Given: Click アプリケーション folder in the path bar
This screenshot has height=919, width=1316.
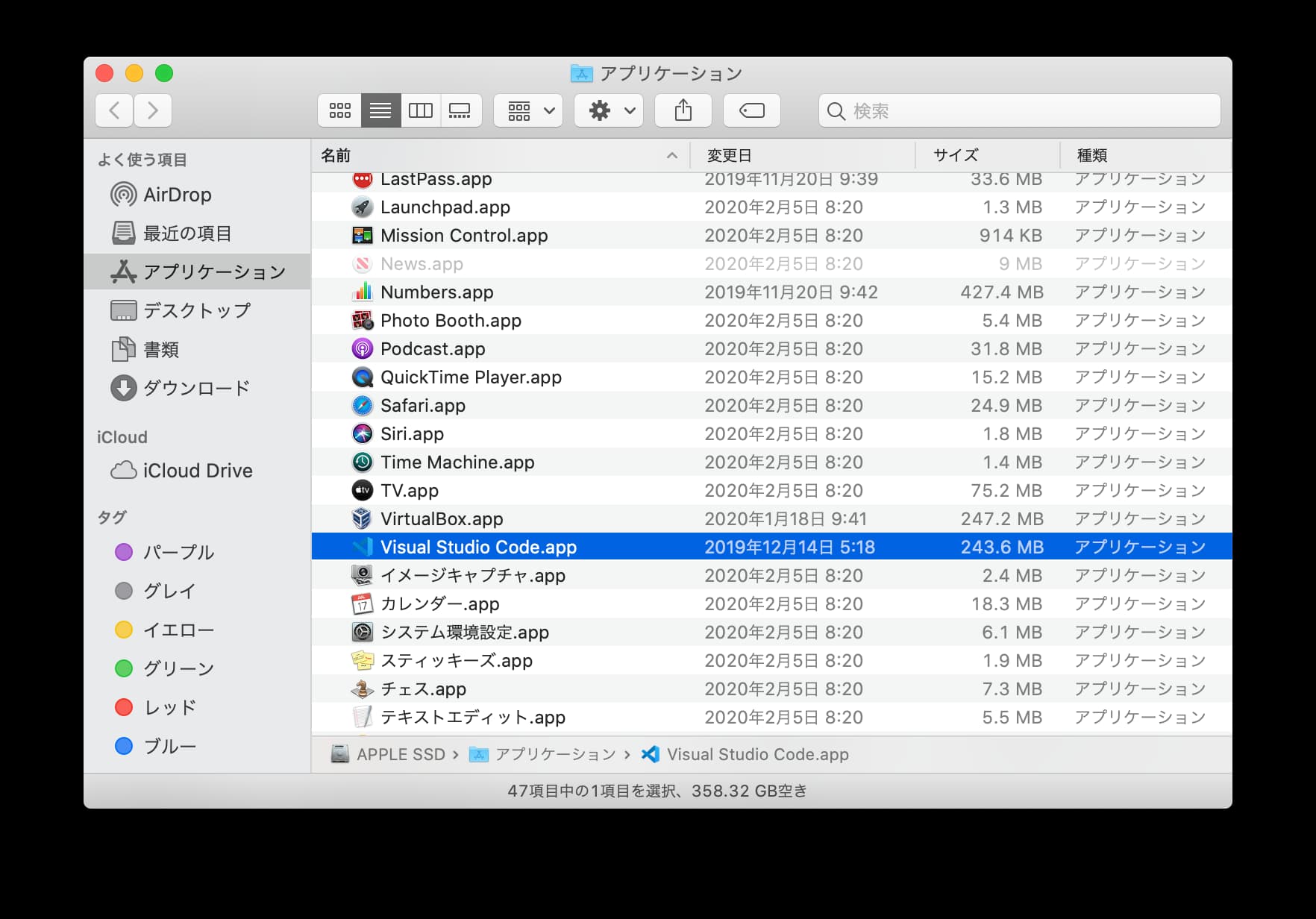Looking at the screenshot, I should click(x=542, y=755).
